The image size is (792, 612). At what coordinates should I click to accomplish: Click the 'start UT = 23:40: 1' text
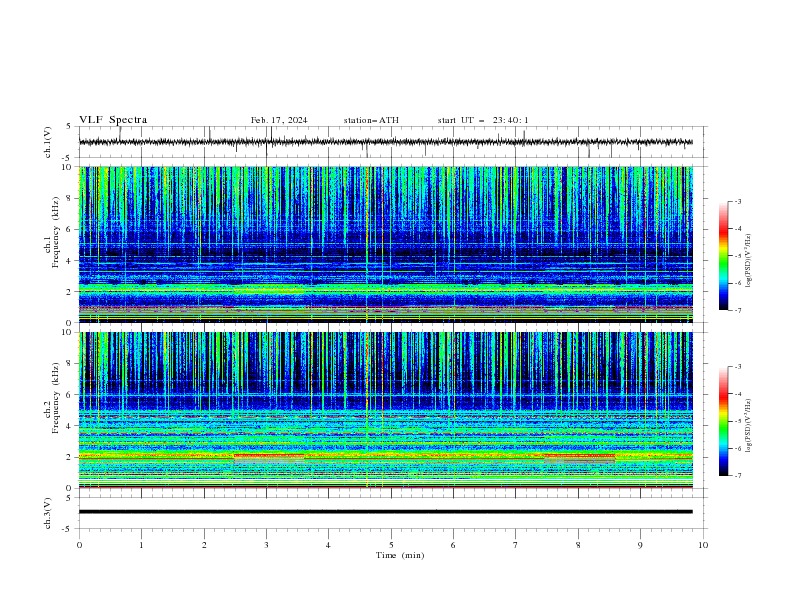(x=483, y=120)
